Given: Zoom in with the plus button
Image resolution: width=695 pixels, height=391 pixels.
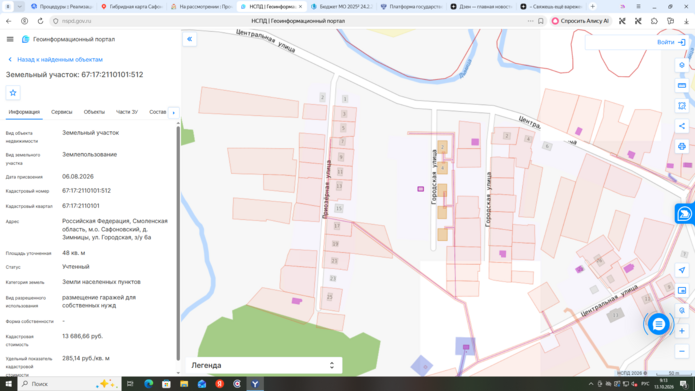Looking at the screenshot, I should tap(682, 331).
